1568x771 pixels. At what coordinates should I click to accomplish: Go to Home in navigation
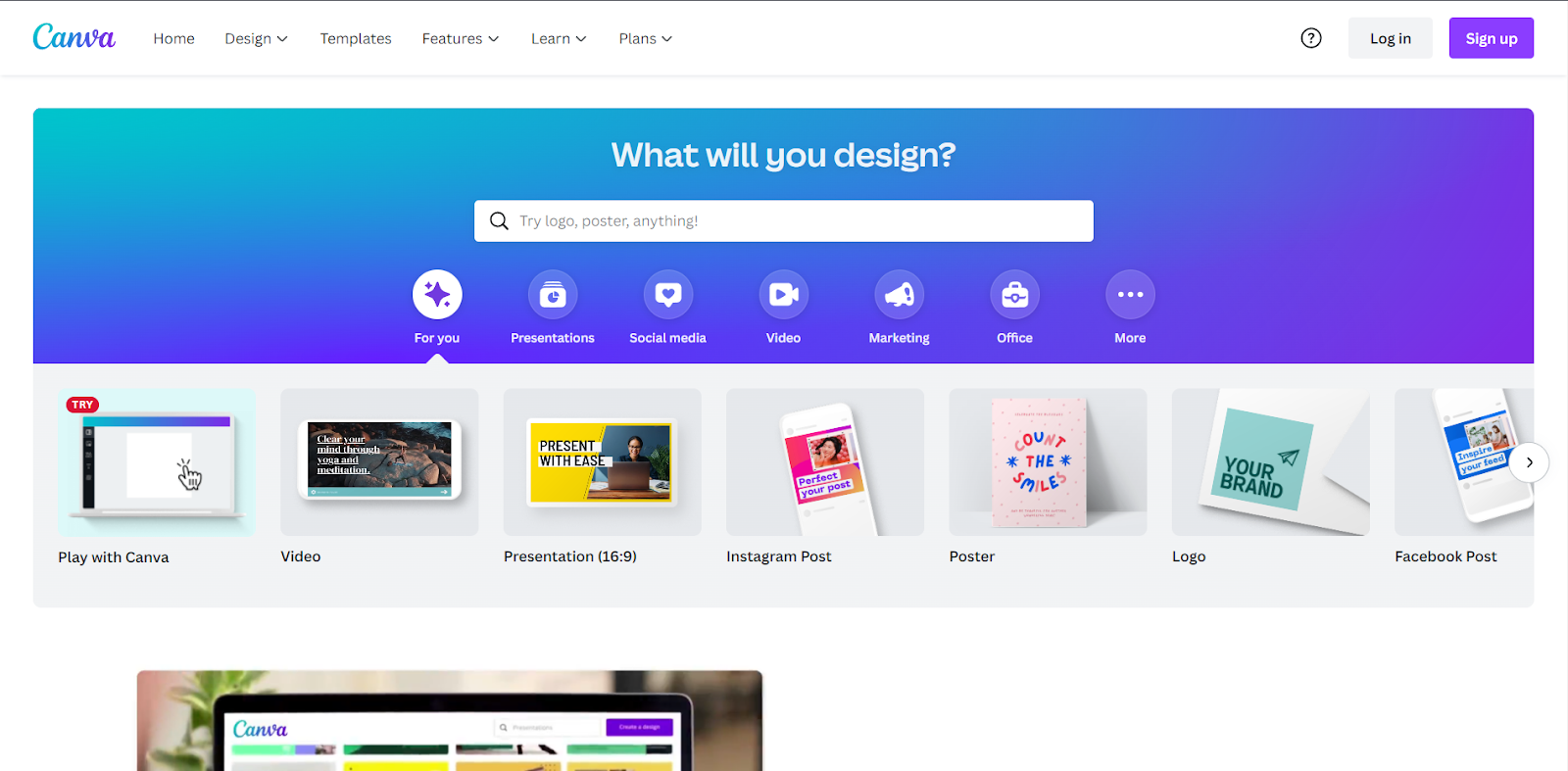click(173, 38)
